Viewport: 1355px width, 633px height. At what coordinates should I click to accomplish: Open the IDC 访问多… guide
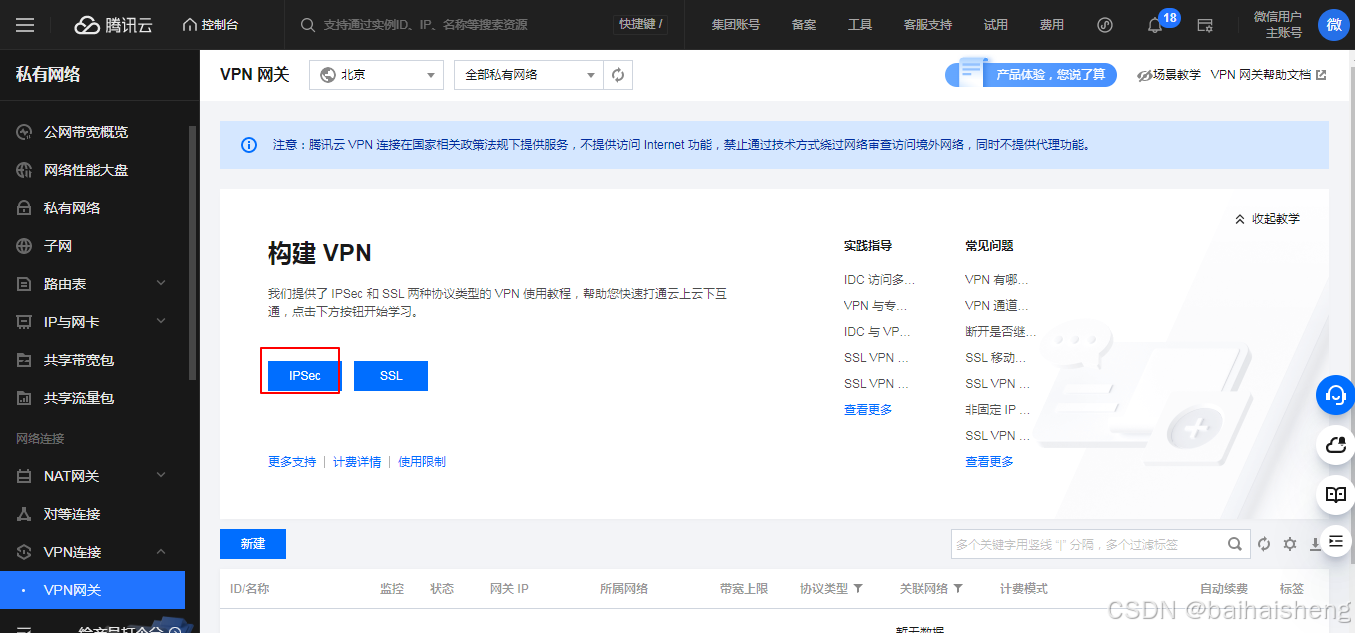pos(879,280)
